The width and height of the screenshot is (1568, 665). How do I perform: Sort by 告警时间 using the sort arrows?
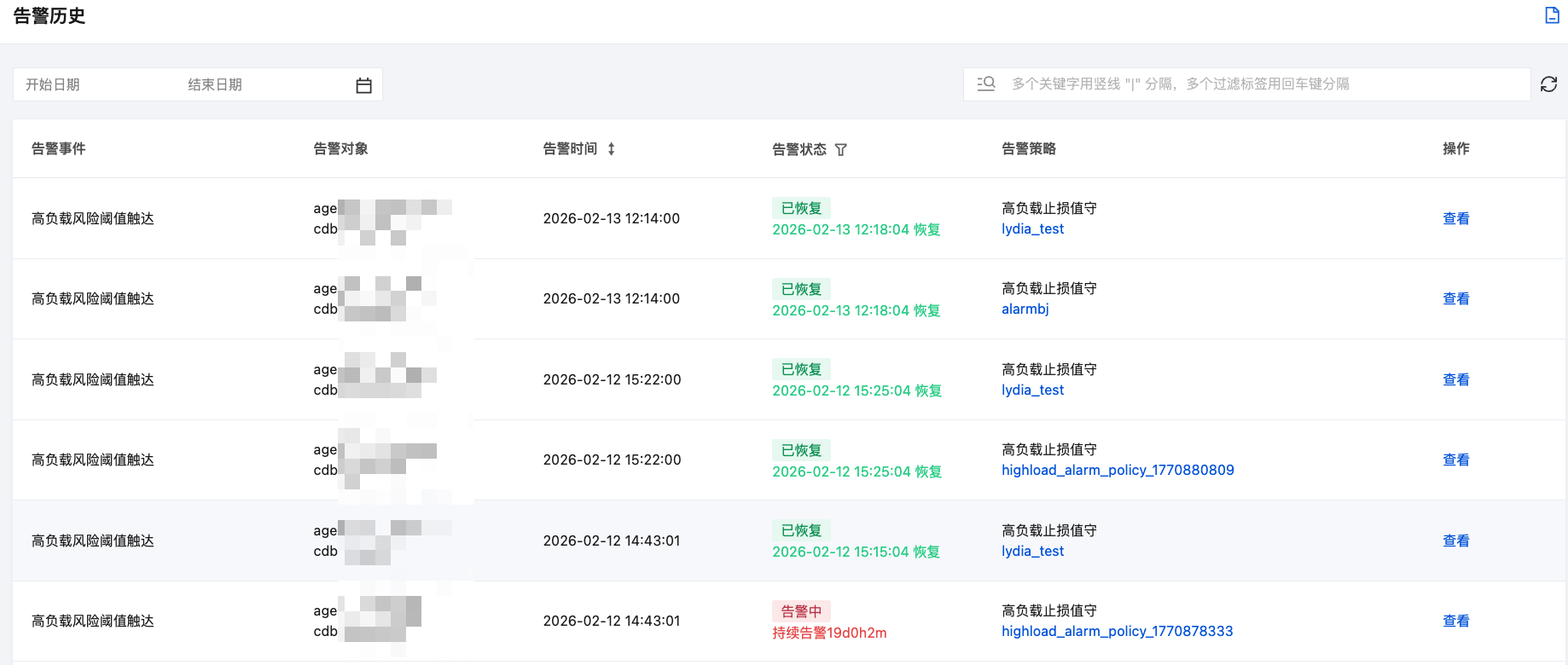tap(611, 149)
